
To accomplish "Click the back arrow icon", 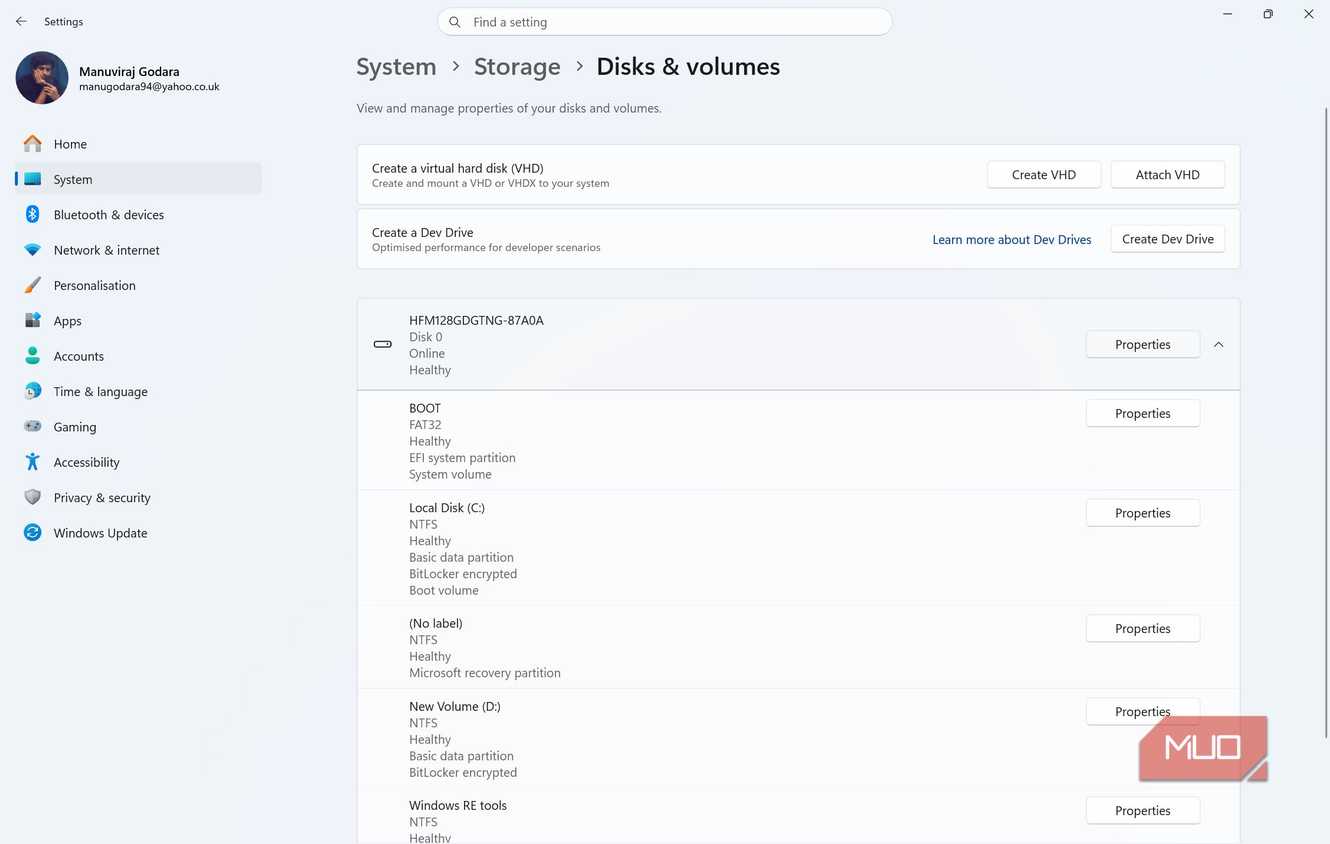I will [21, 21].
